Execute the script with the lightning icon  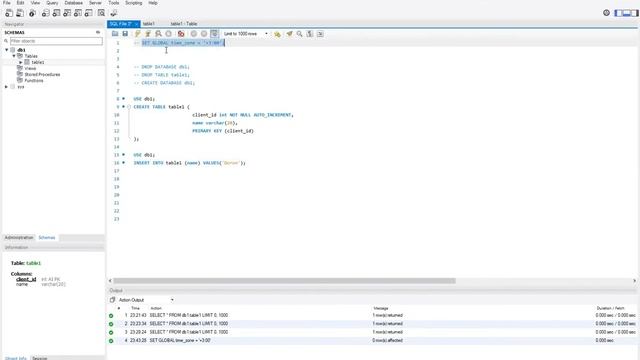click(138, 34)
